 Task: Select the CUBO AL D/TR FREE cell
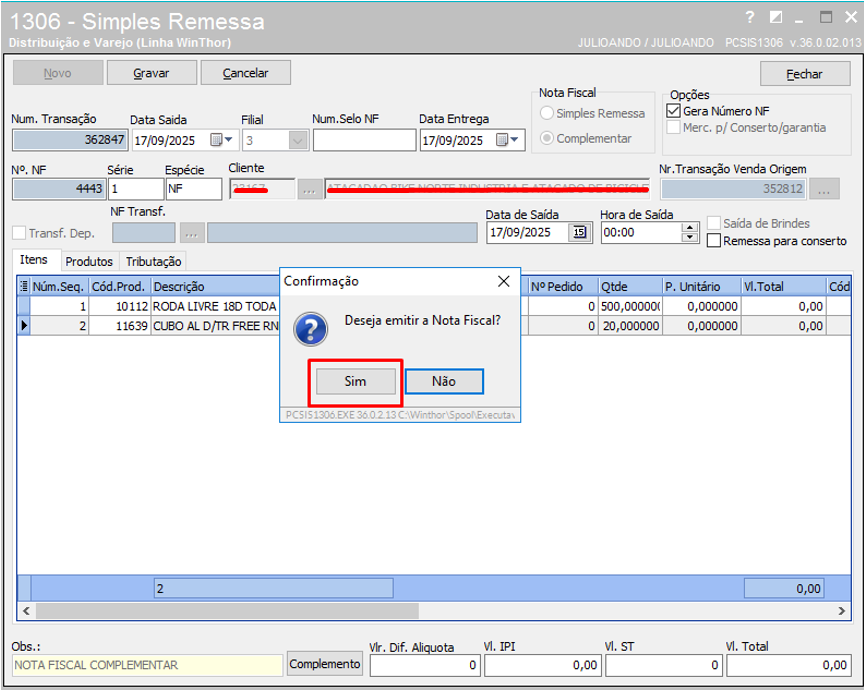pos(215,326)
